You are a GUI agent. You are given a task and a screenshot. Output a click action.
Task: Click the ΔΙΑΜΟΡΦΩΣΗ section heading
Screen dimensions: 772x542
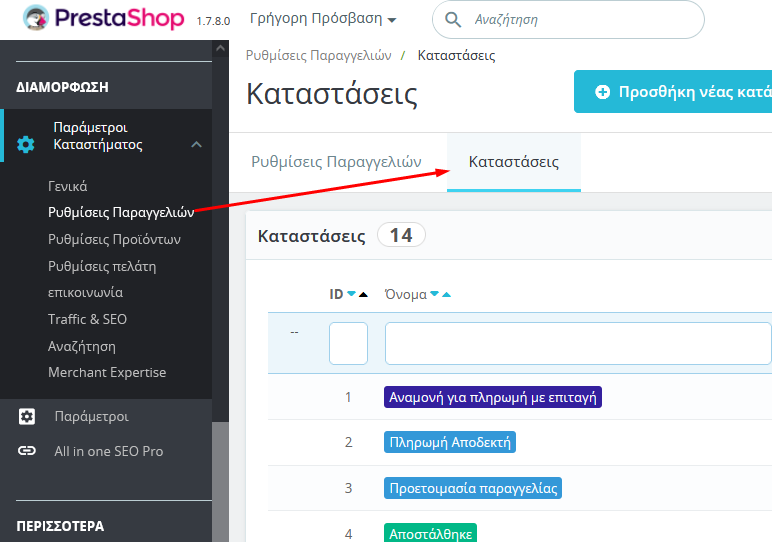coord(62,87)
